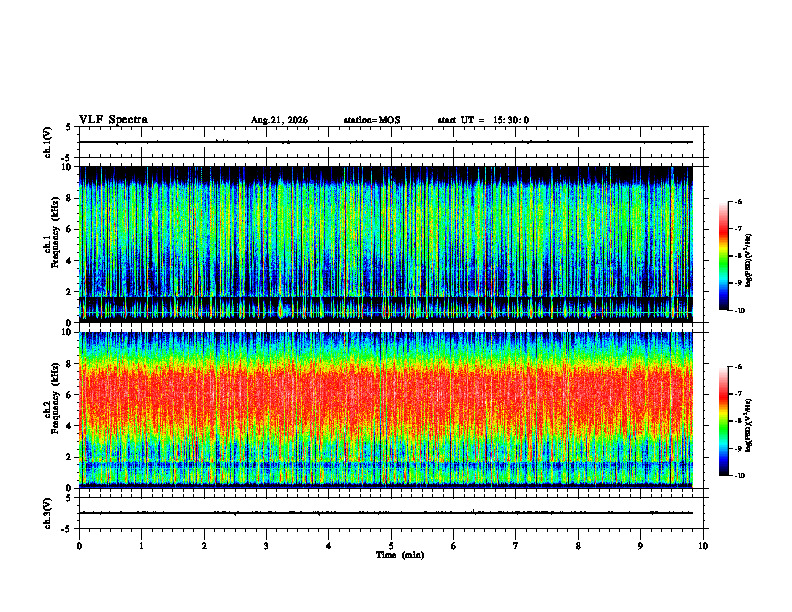
Task: Click the Time (min) axis label
Action: click(x=400, y=555)
